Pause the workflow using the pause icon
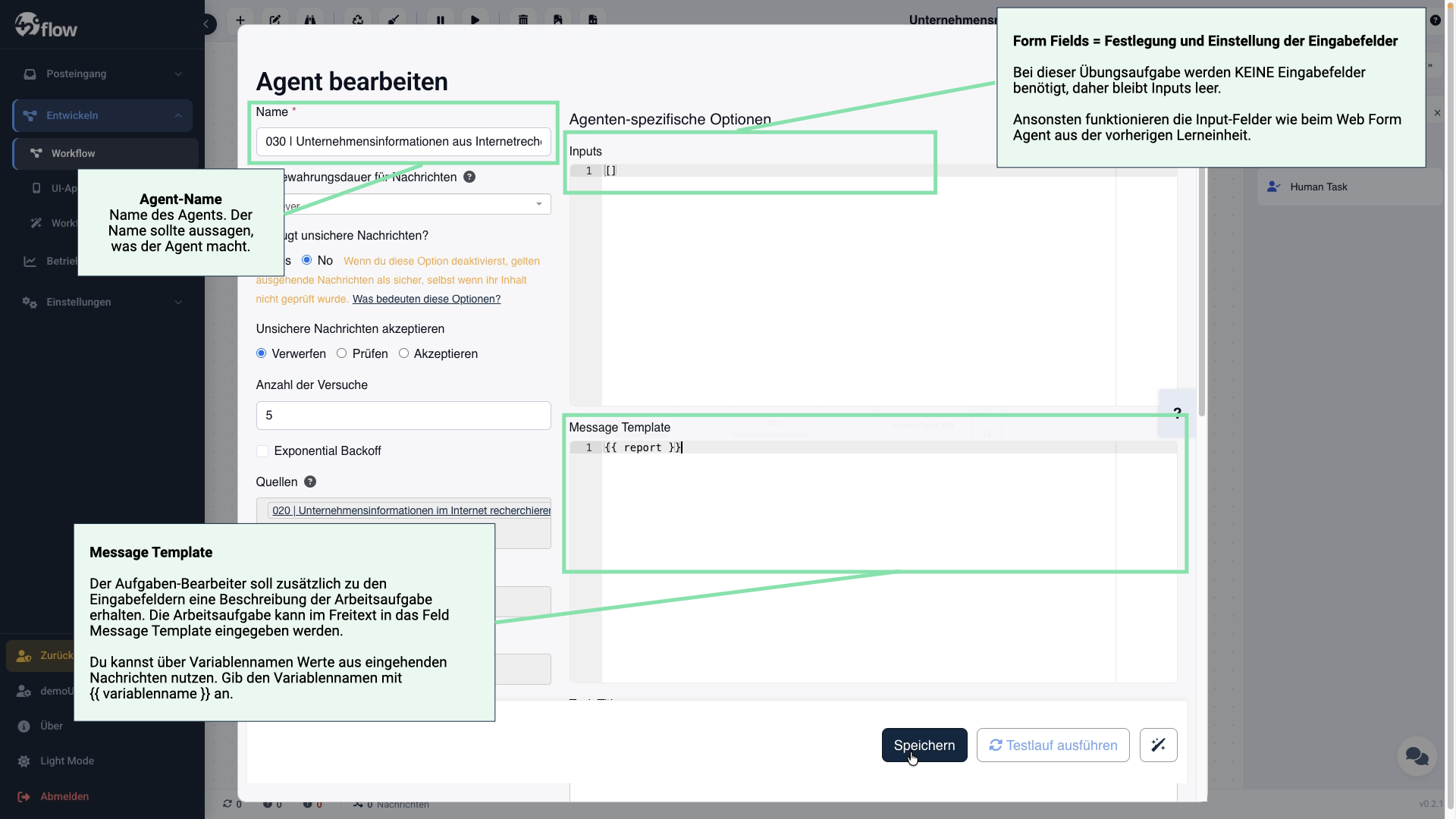Viewport: 1456px width, 819px height. [441, 20]
